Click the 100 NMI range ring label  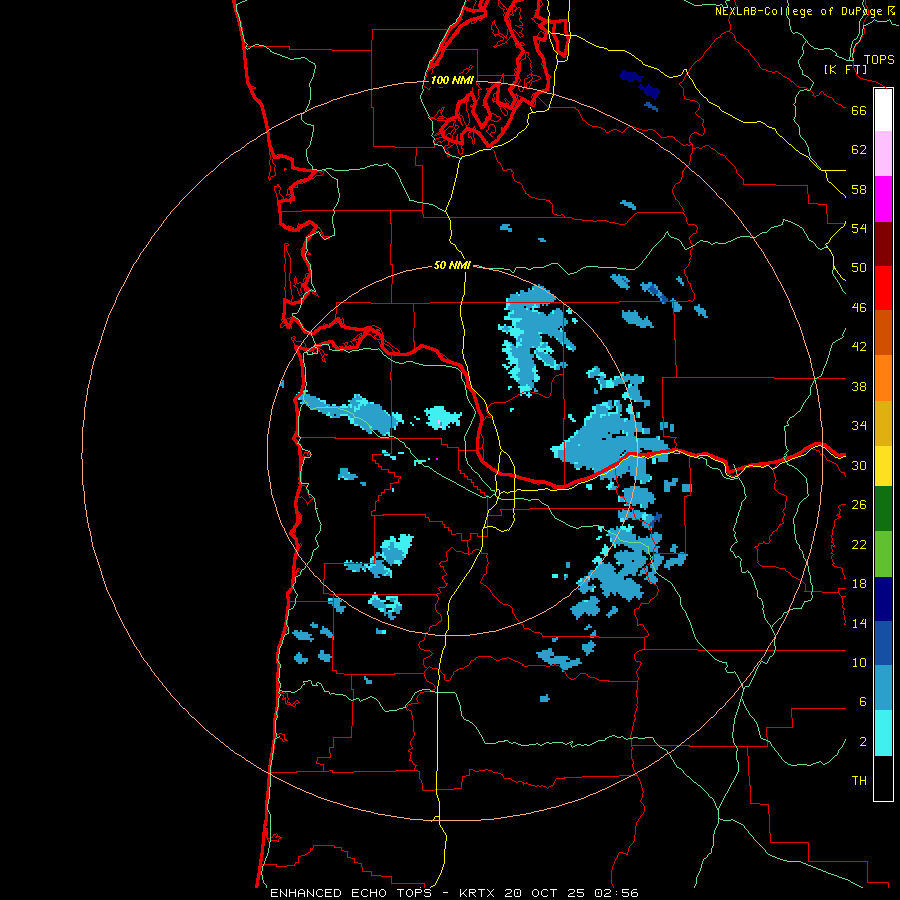452,80
